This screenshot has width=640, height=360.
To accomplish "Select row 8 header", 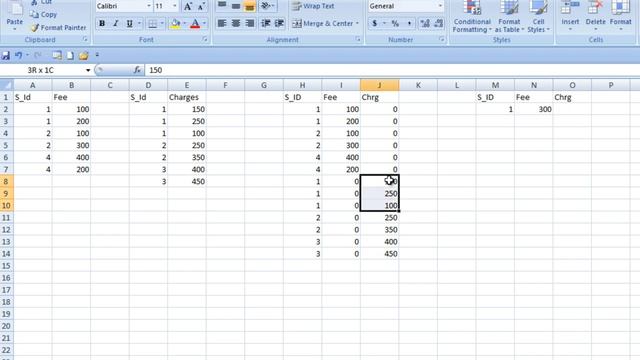I will point(7,181).
